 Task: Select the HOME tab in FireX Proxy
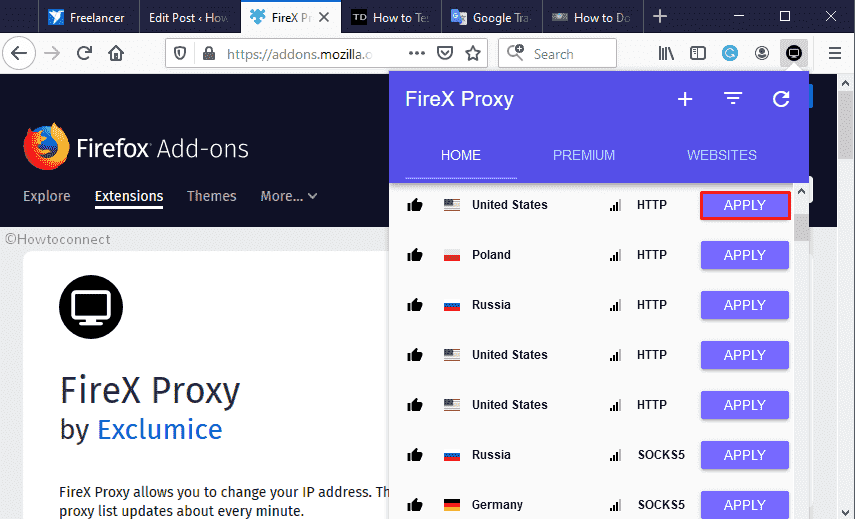[x=461, y=155]
